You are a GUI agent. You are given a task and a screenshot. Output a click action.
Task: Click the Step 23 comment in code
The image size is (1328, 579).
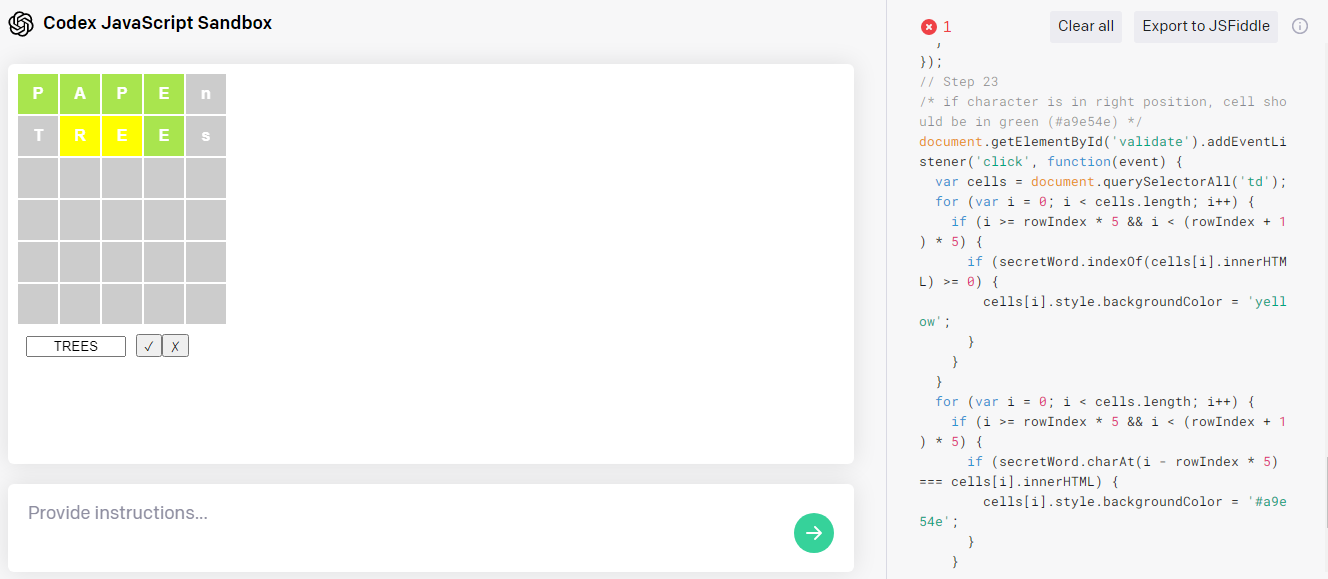[958, 82]
